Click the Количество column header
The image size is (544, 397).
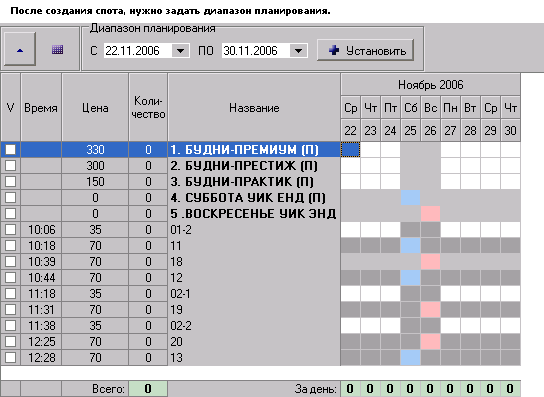[148, 107]
